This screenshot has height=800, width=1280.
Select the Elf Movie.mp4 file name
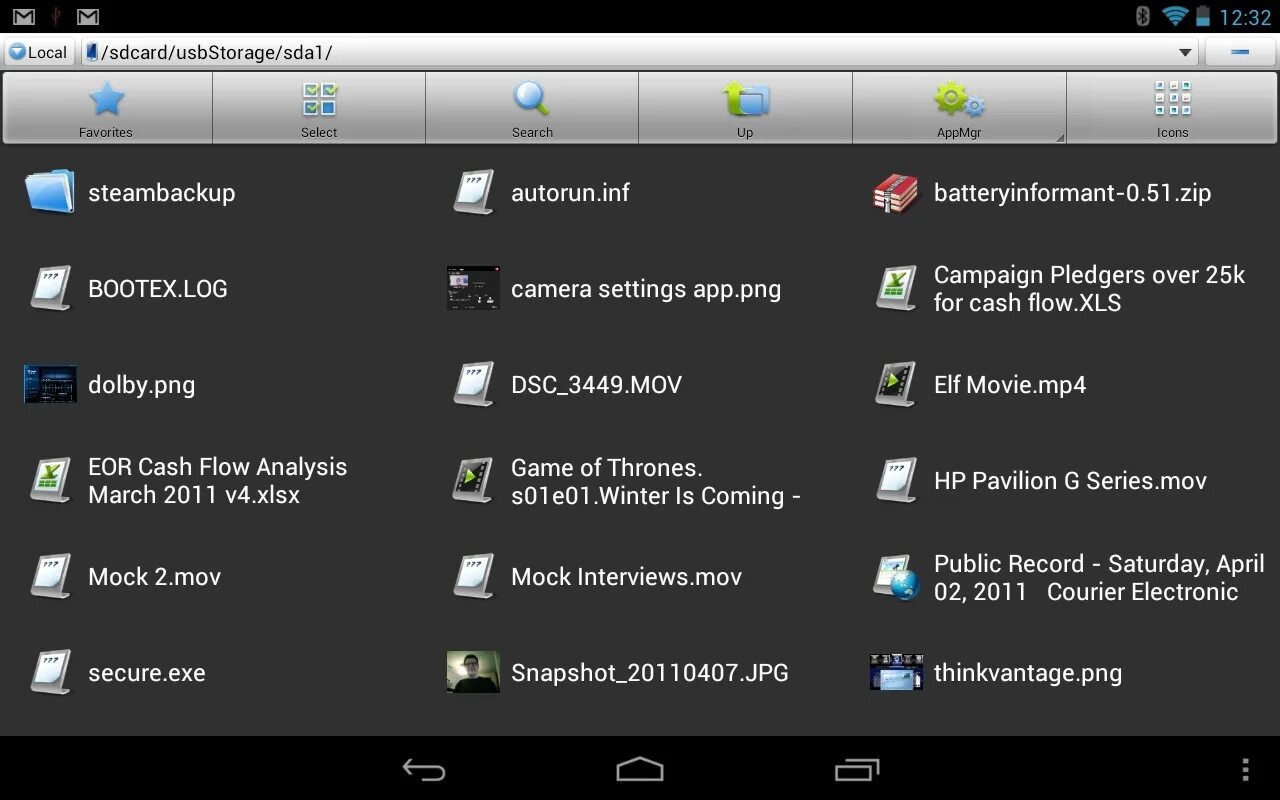coord(1010,385)
